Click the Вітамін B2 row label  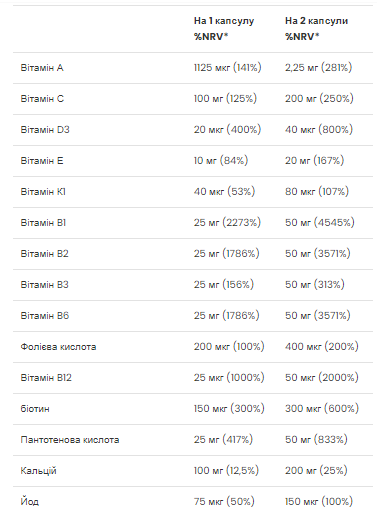[x=44, y=254]
